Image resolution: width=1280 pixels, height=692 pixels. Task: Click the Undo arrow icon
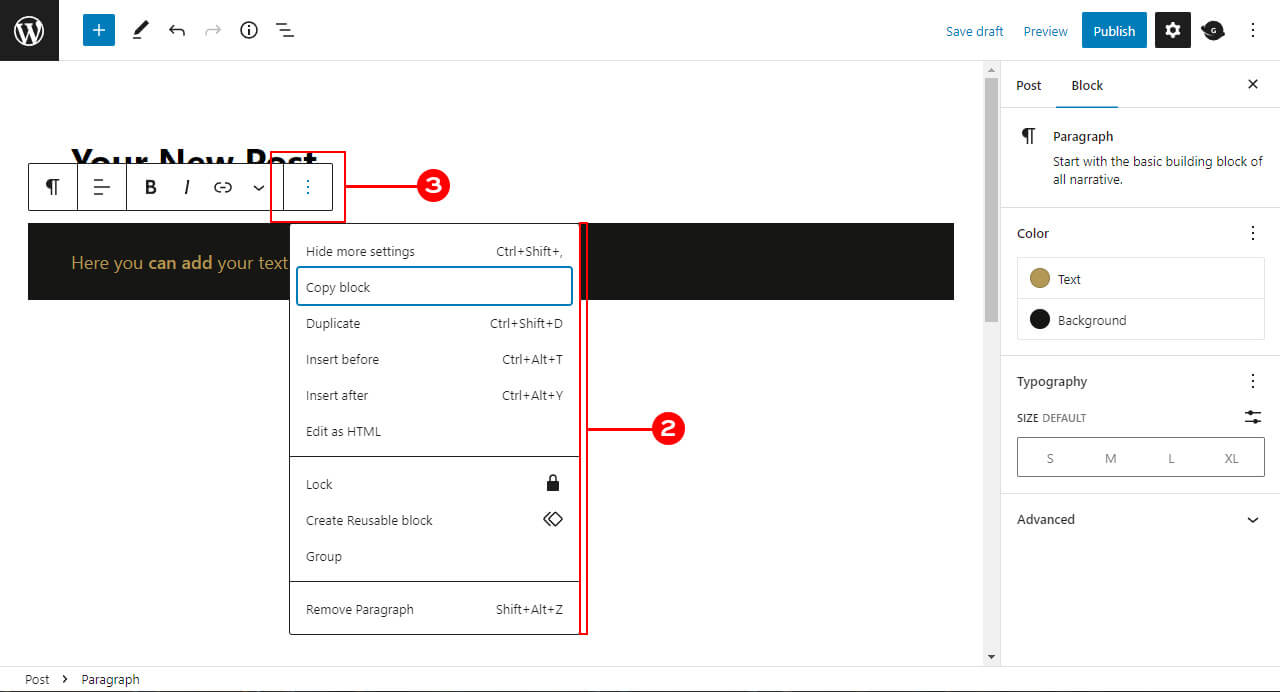pyautogui.click(x=177, y=30)
